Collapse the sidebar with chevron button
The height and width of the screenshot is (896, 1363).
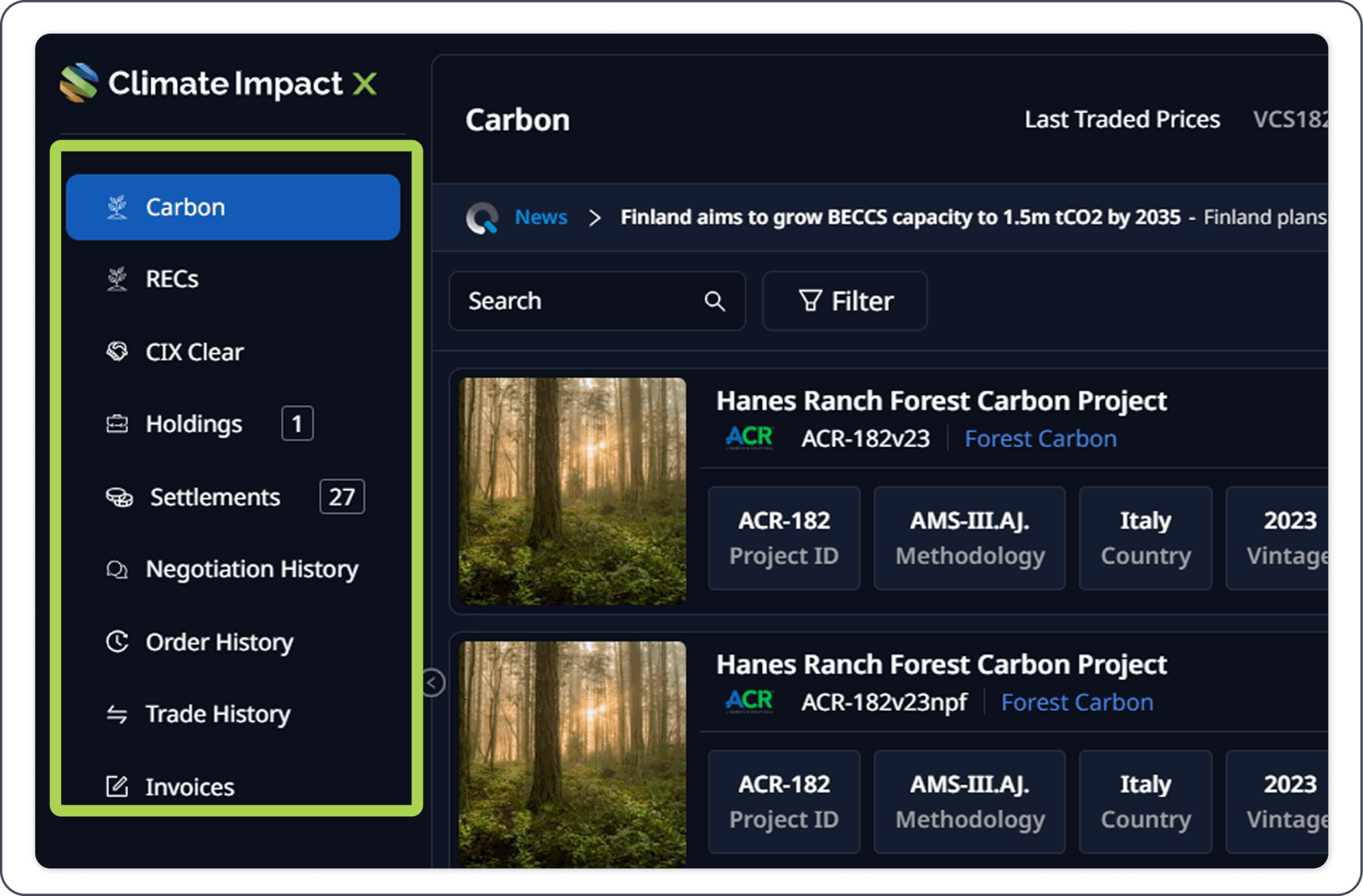click(x=433, y=682)
